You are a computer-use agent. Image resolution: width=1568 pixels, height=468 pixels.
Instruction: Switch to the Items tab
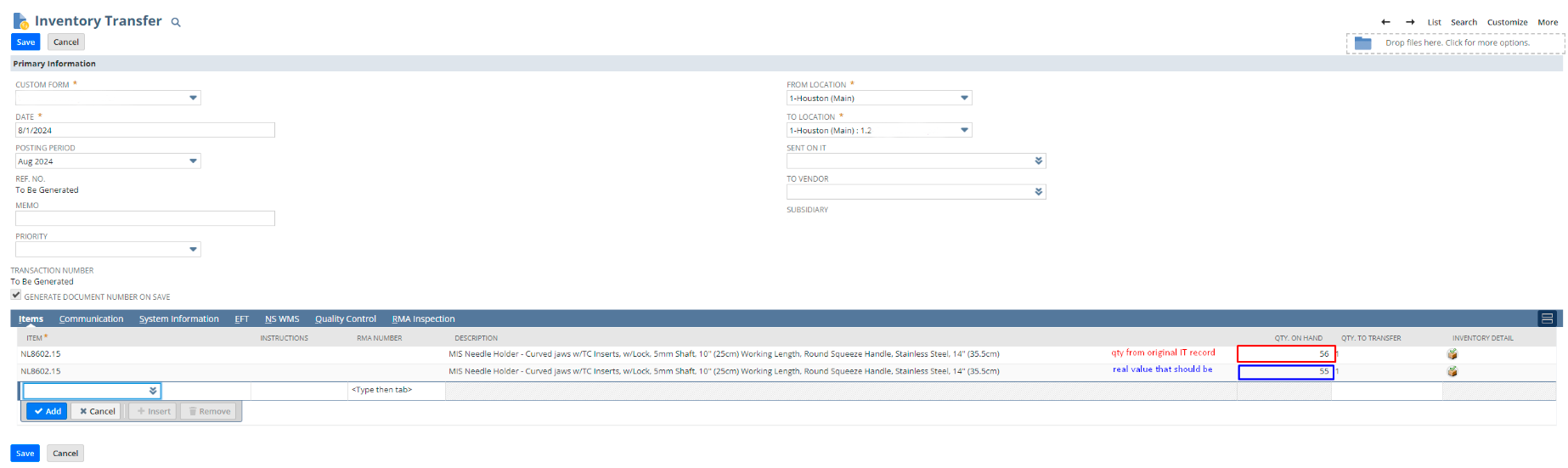pos(31,319)
